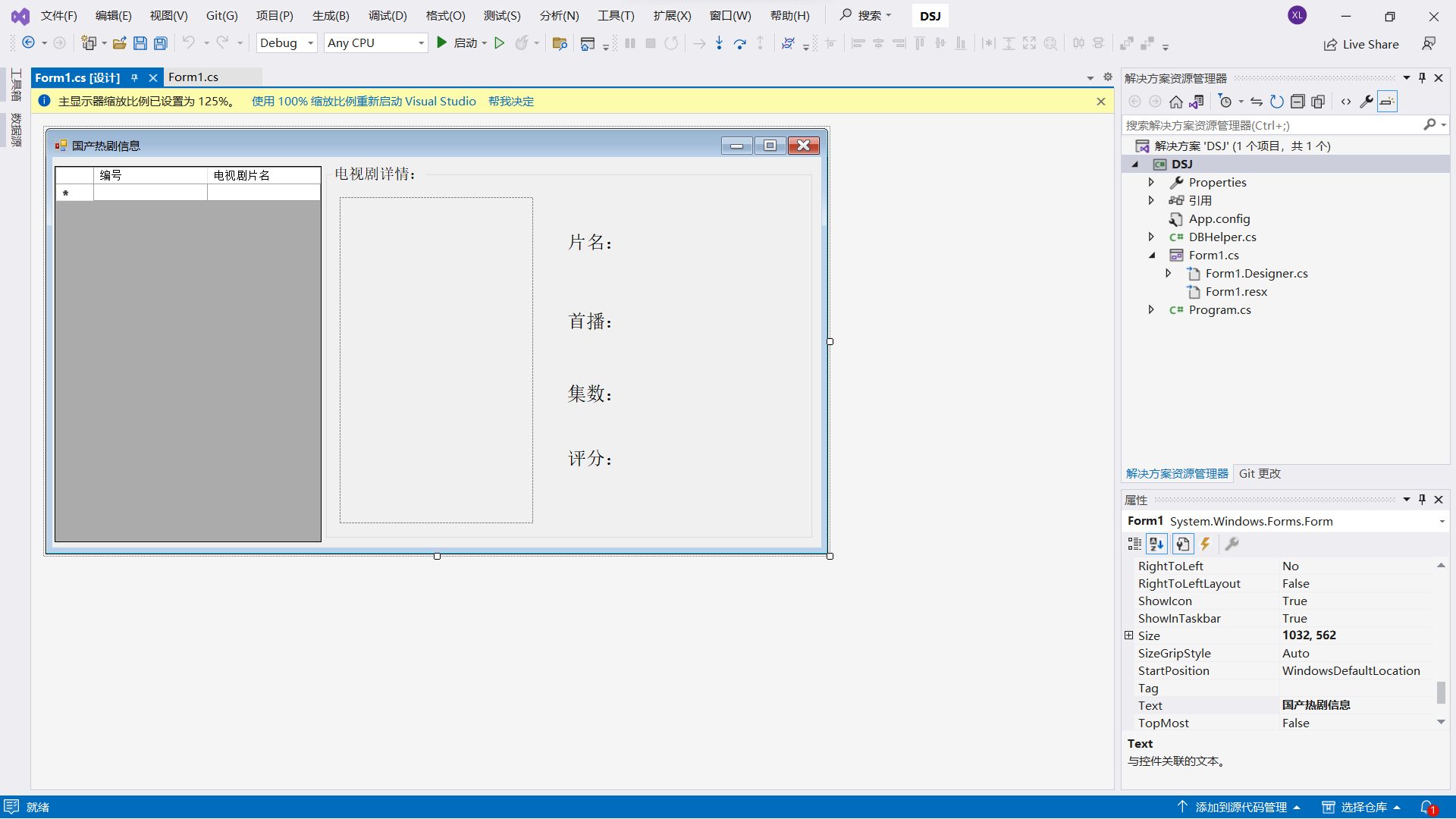Open dropdown arrow next to 启动

tap(485, 43)
